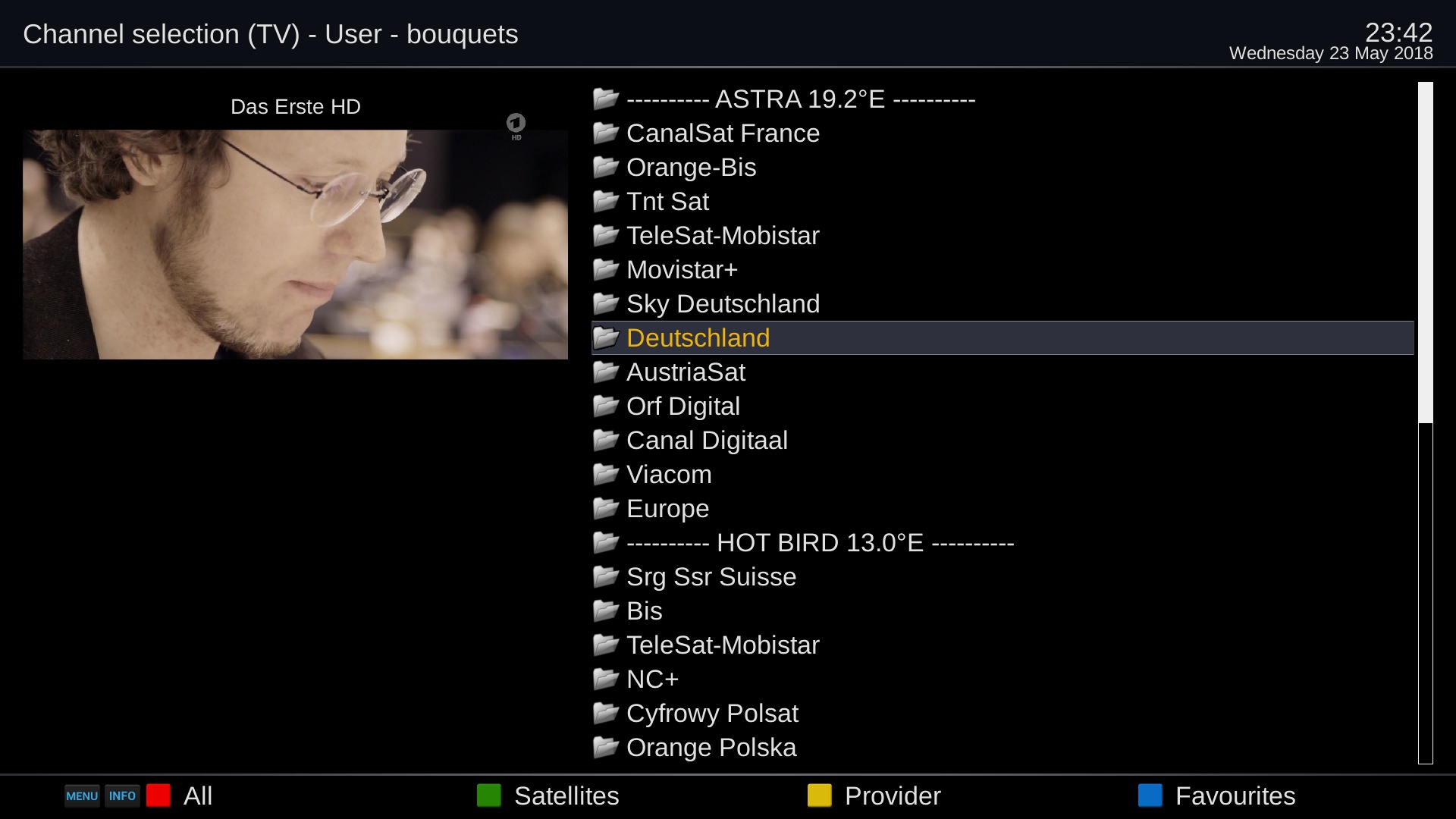This screenshot has height=819, width=1456.
Task: Select the ASTRA 19.2°E separator entry
Action: 1003,99
